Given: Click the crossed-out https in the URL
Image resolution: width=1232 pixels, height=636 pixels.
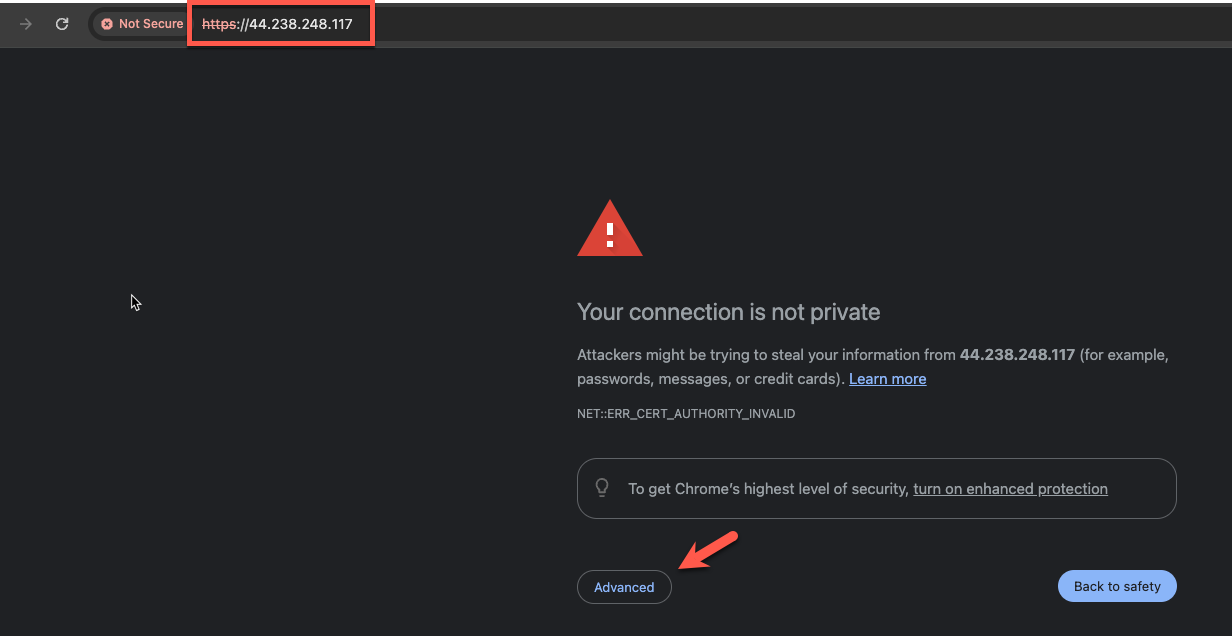Looking at the screenshot, I should (220, 24).
